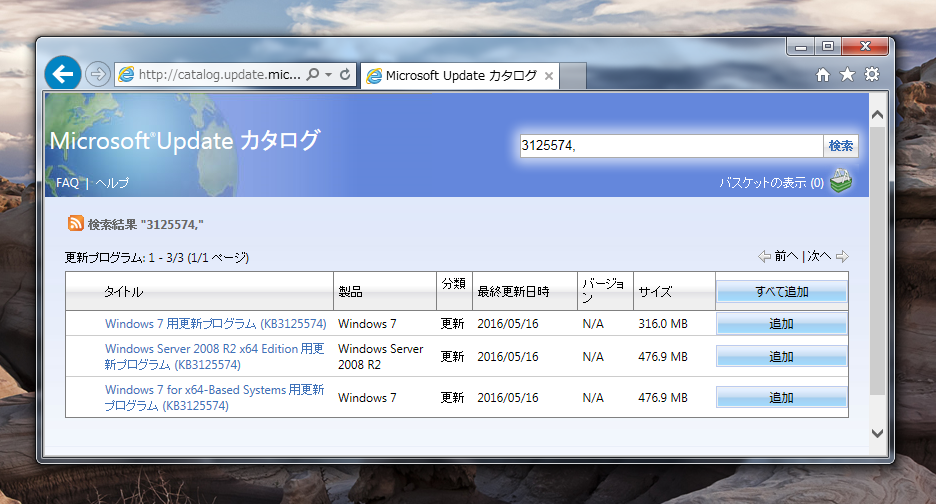Open the ヘルプ help link

pos(112,183)
